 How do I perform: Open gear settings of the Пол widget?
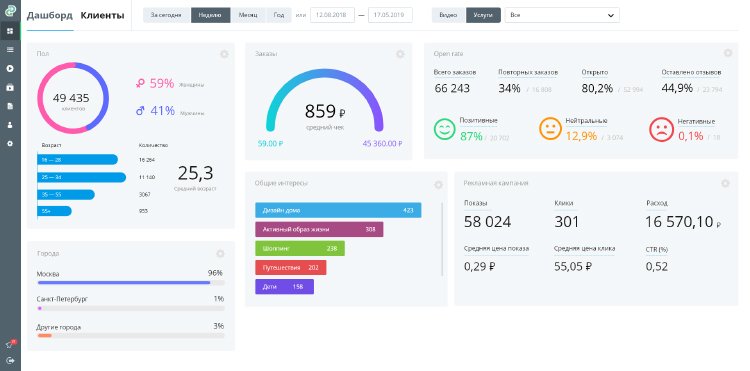pos(224,54)
